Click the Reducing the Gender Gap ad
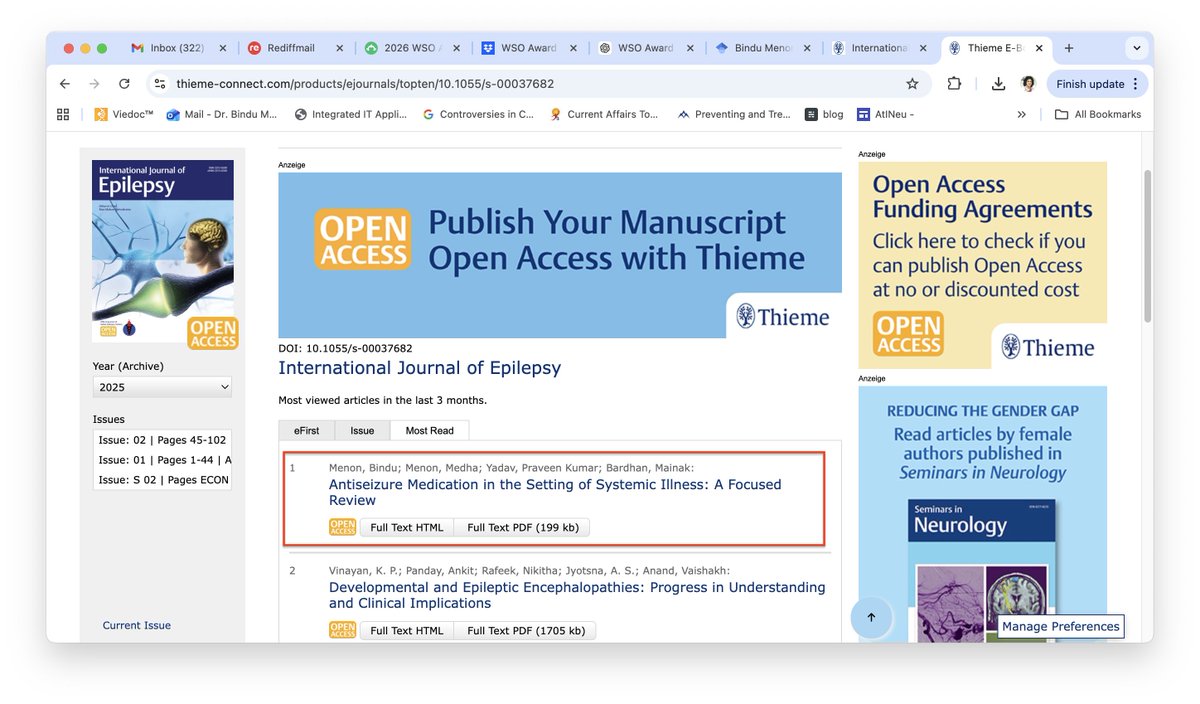The image size is (1200, 704). tap(983, 514)
